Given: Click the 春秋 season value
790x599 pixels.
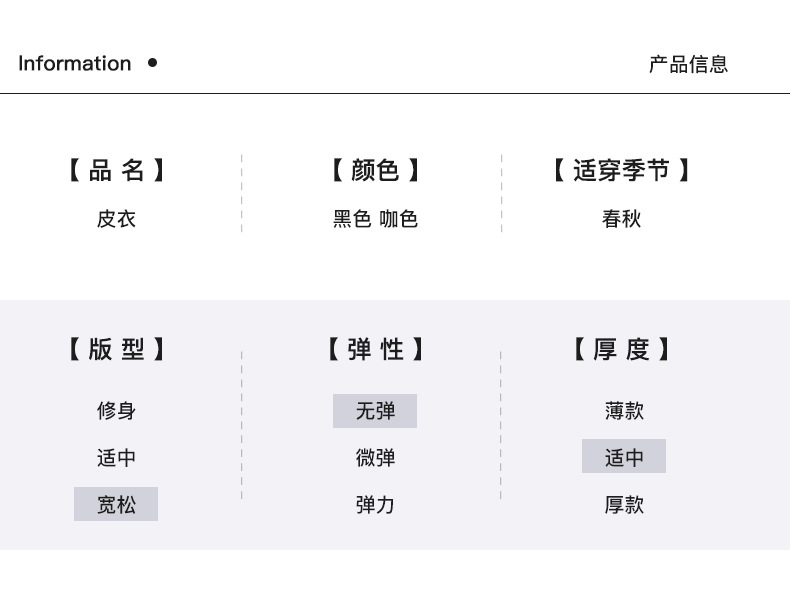Looking at the screenshot, I should (x=621, y=219).
